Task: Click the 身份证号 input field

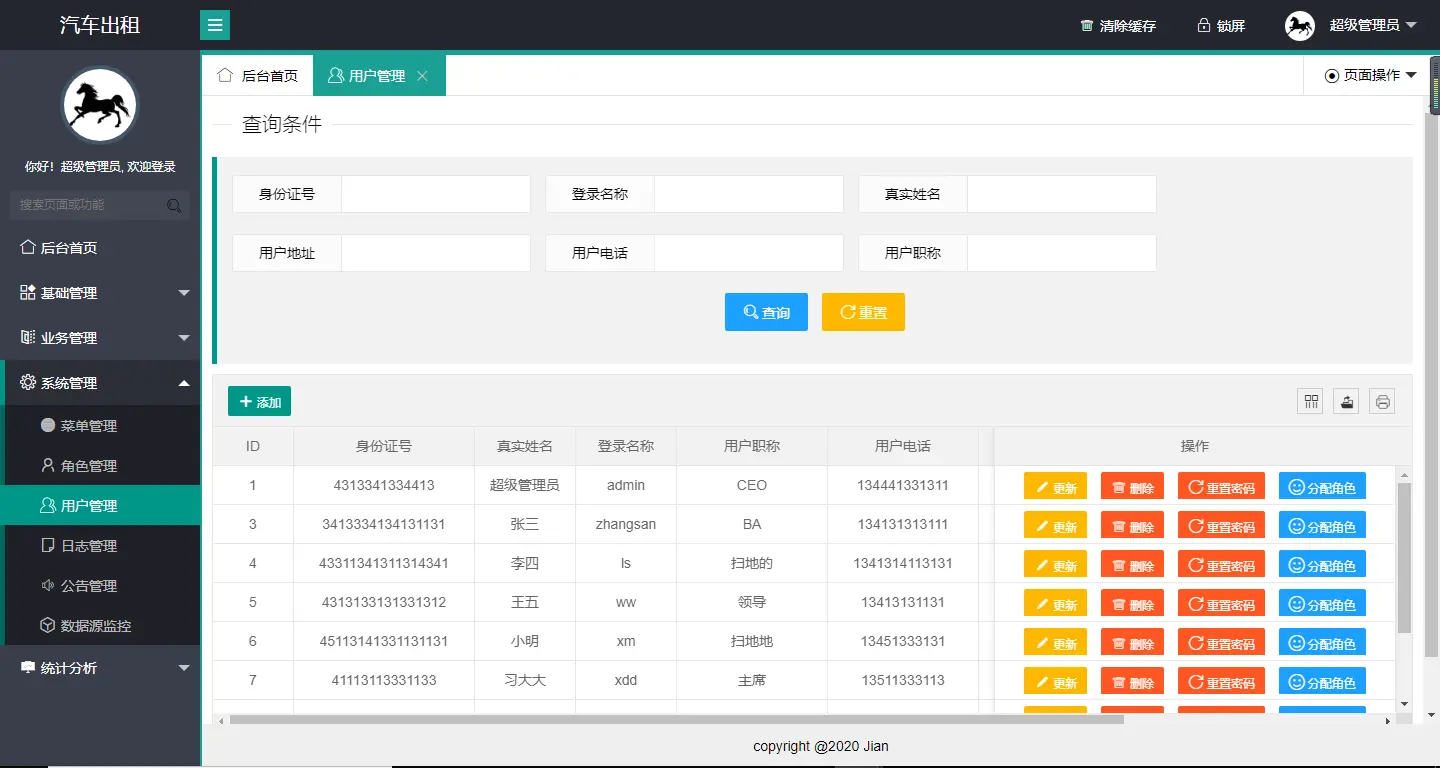Action: [x=435, y=193]
